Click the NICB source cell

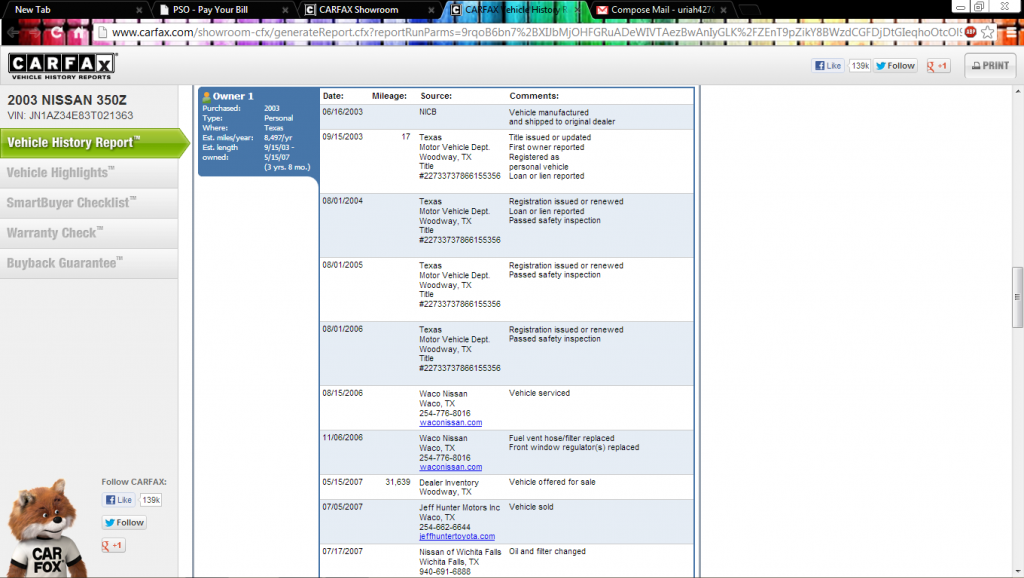(x=428, y=112)
